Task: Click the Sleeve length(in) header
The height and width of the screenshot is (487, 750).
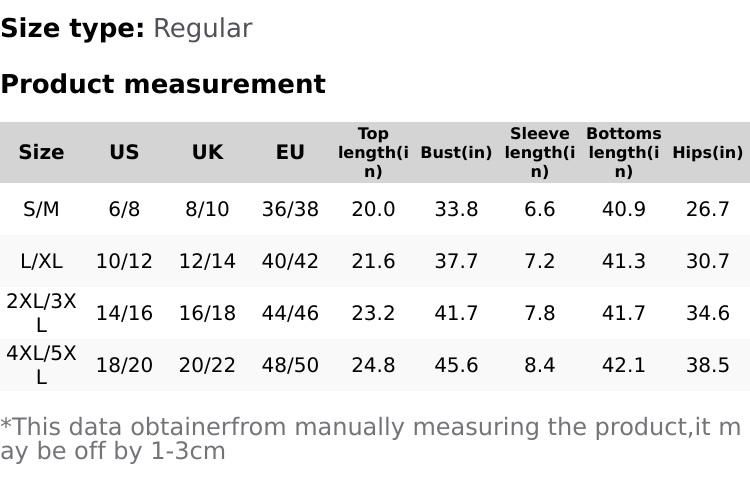Action: point(539,152)
